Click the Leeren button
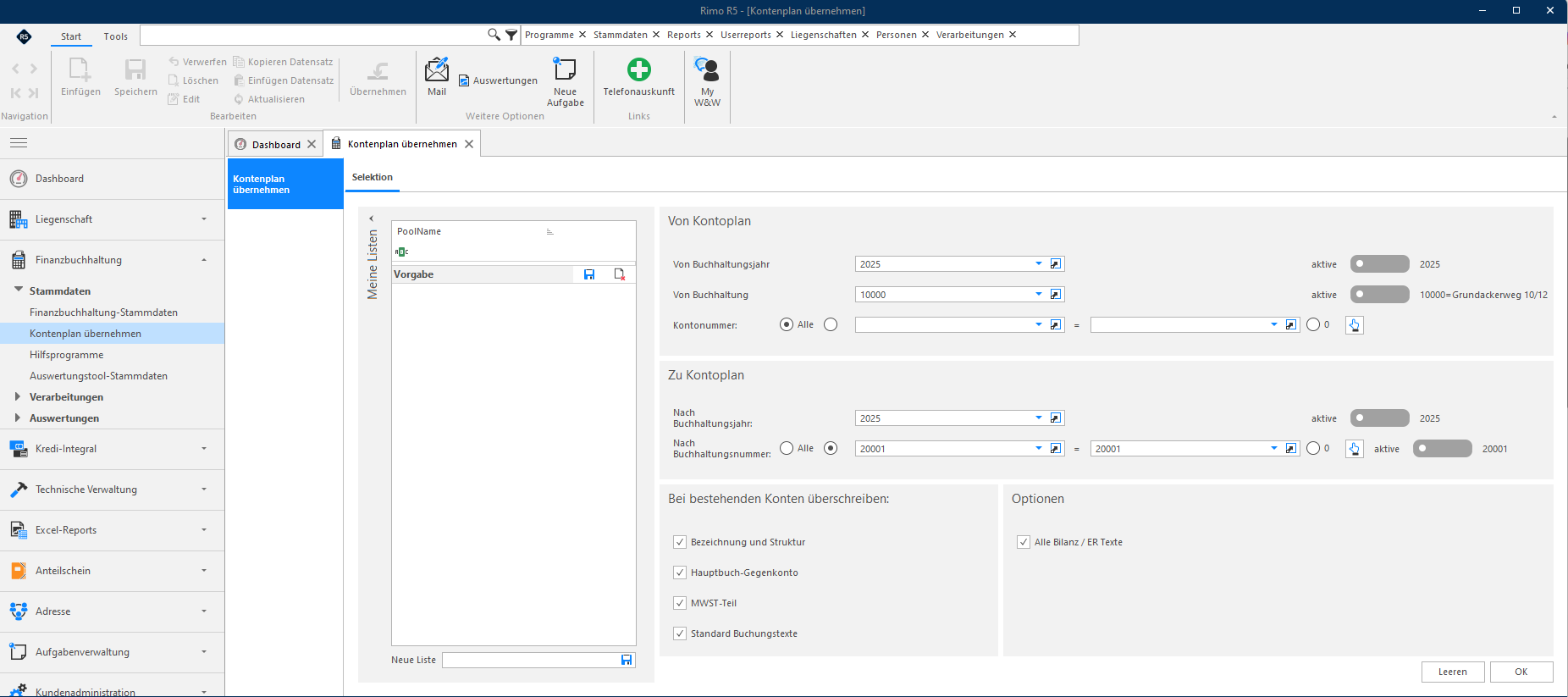Viewport: 1568px width, 697px height. [x=1453, y=672]
